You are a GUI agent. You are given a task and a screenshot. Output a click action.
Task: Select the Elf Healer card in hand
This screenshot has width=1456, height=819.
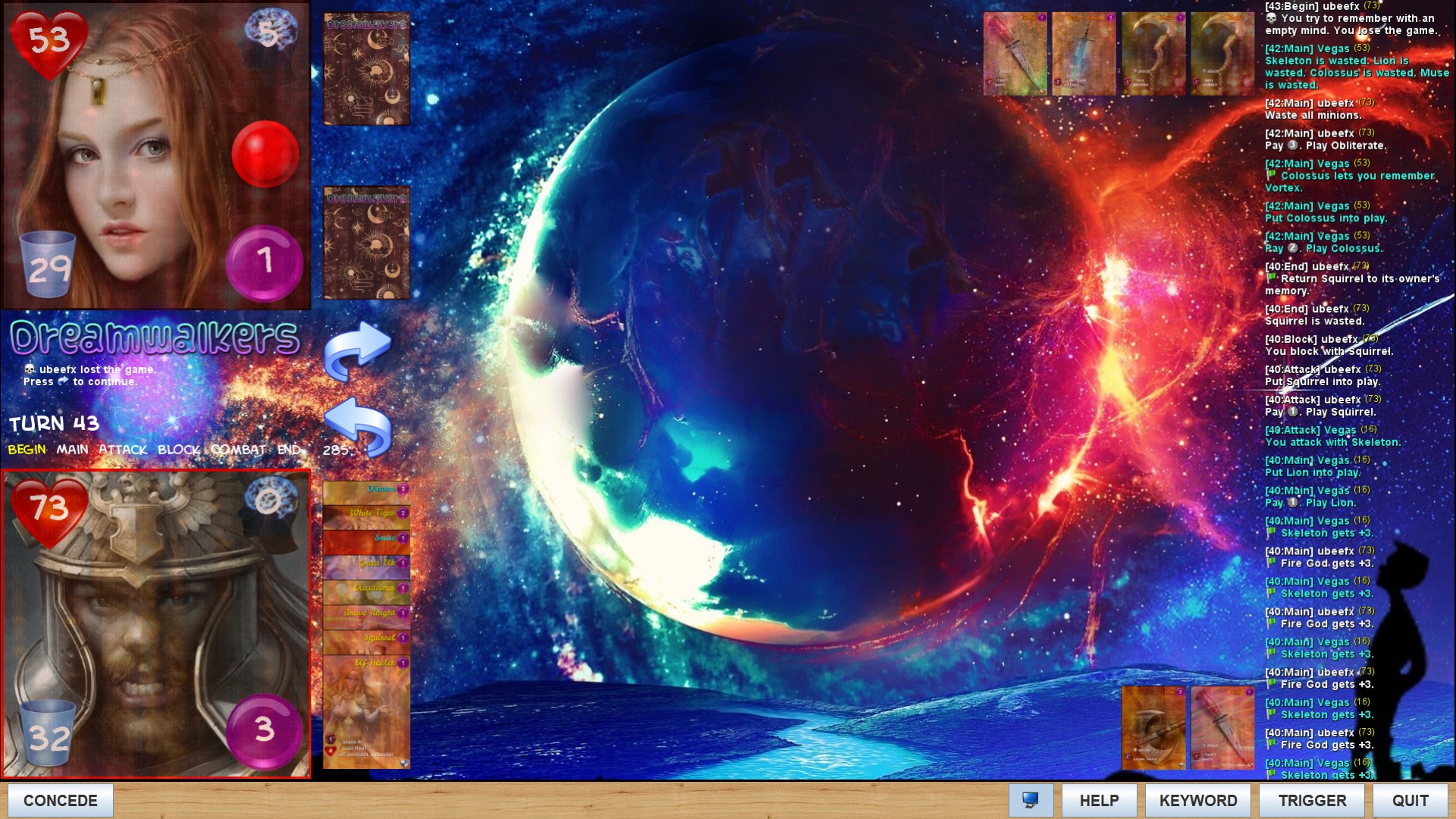point(366,713)
